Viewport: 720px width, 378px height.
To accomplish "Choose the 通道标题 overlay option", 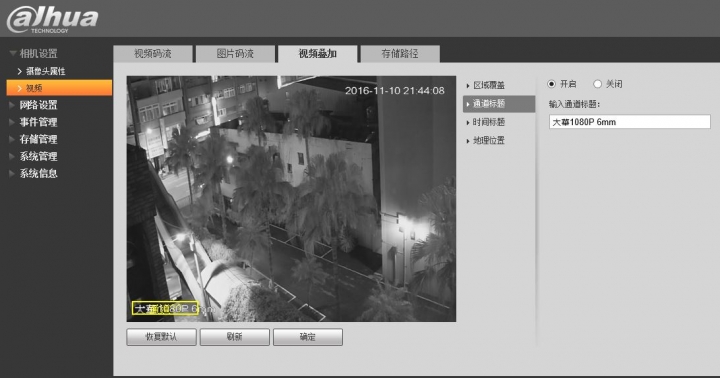I will pyautogui.click(x=499, y=104).
